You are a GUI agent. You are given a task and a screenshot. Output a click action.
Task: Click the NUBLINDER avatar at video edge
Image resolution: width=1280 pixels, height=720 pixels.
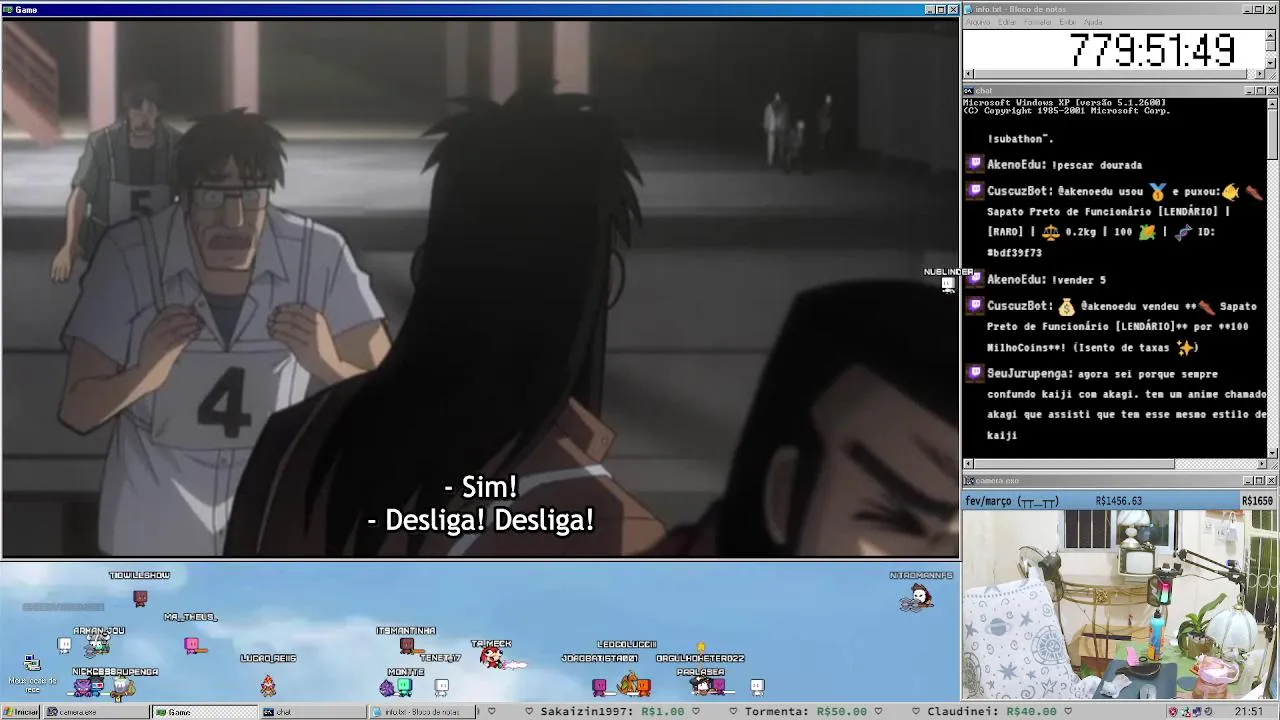tap(948, 285)
